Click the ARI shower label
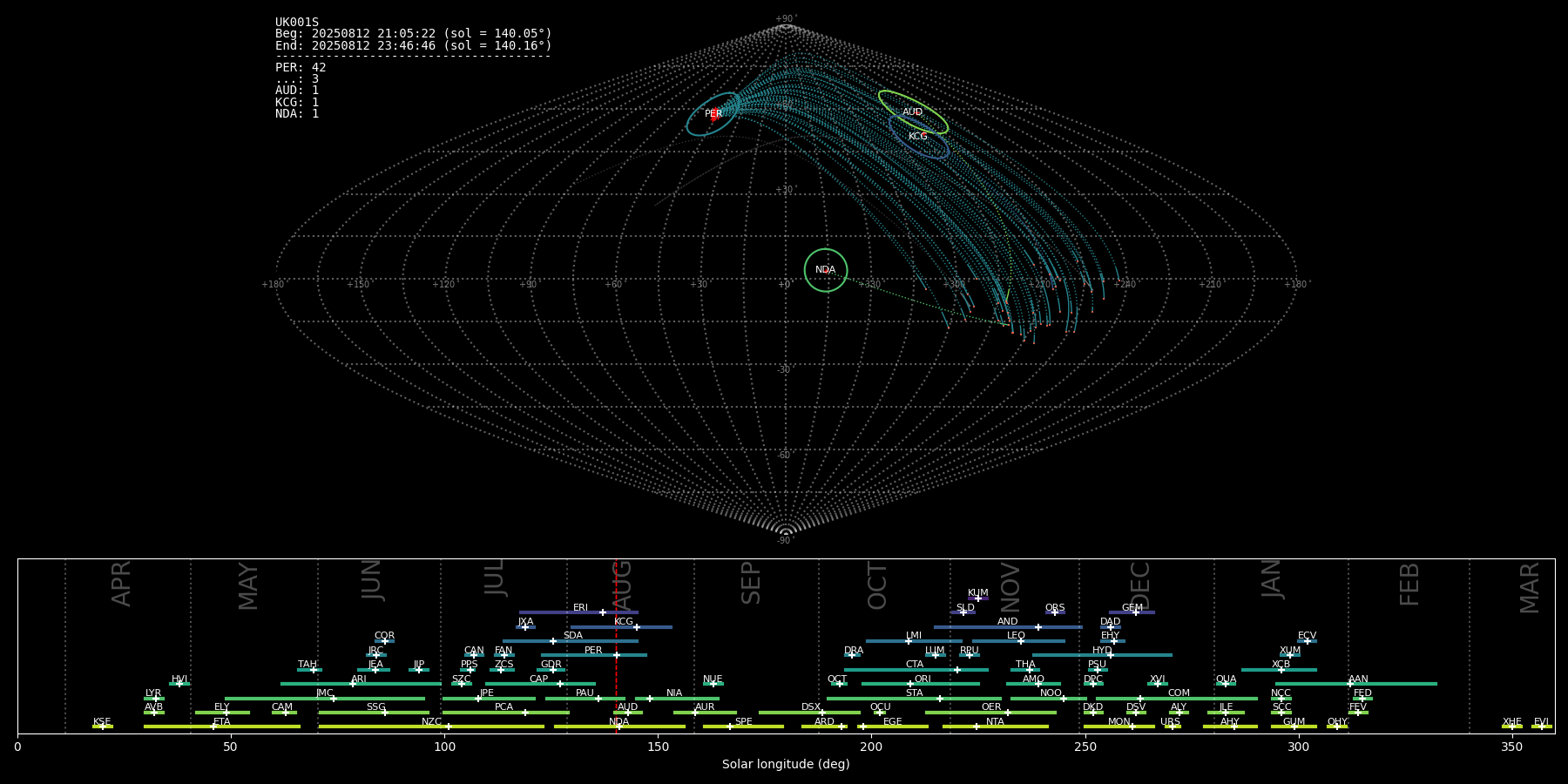This screenshot has width=1568, height=784. 359,679
